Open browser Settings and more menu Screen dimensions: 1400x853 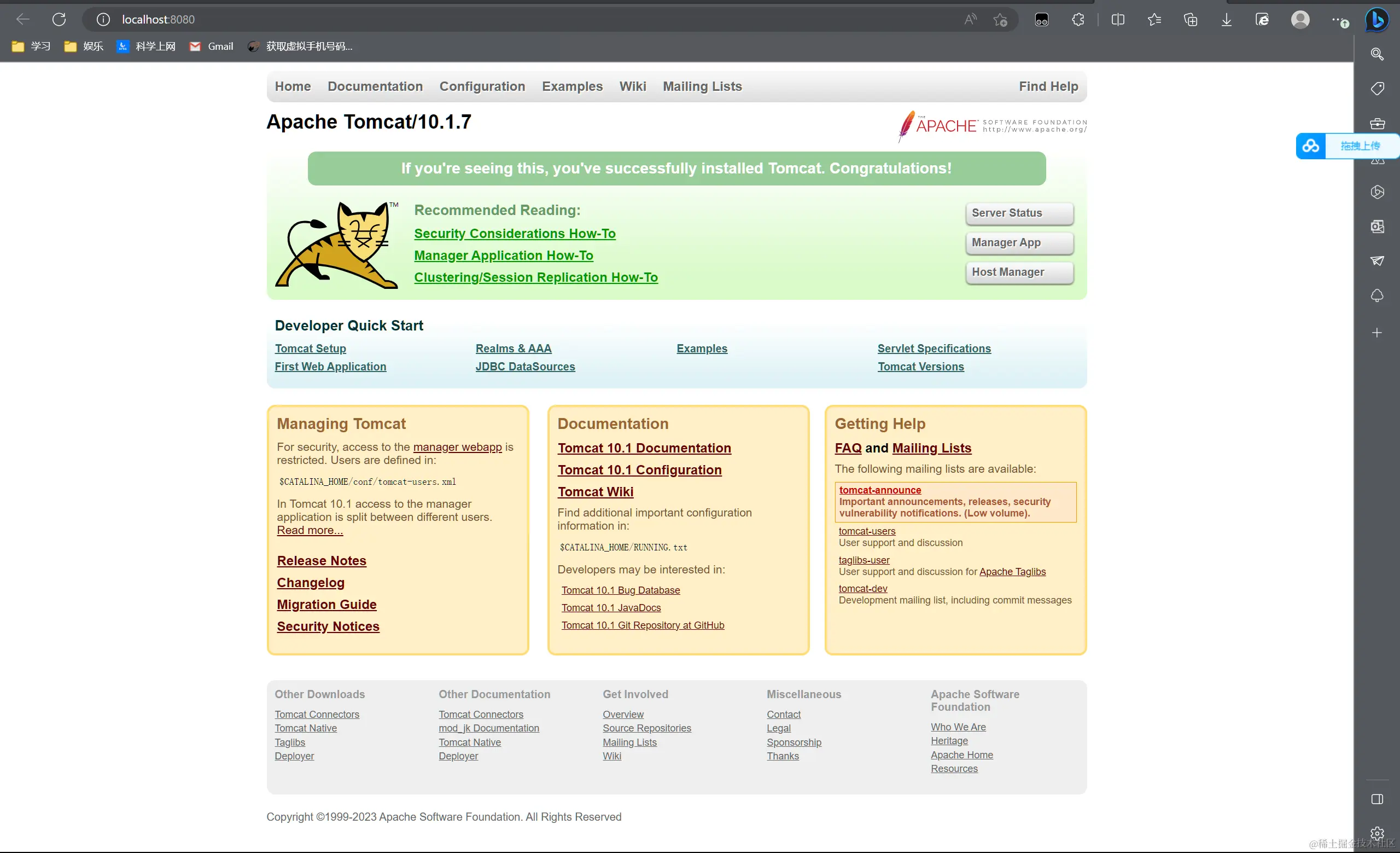[x=1337, y=20]
